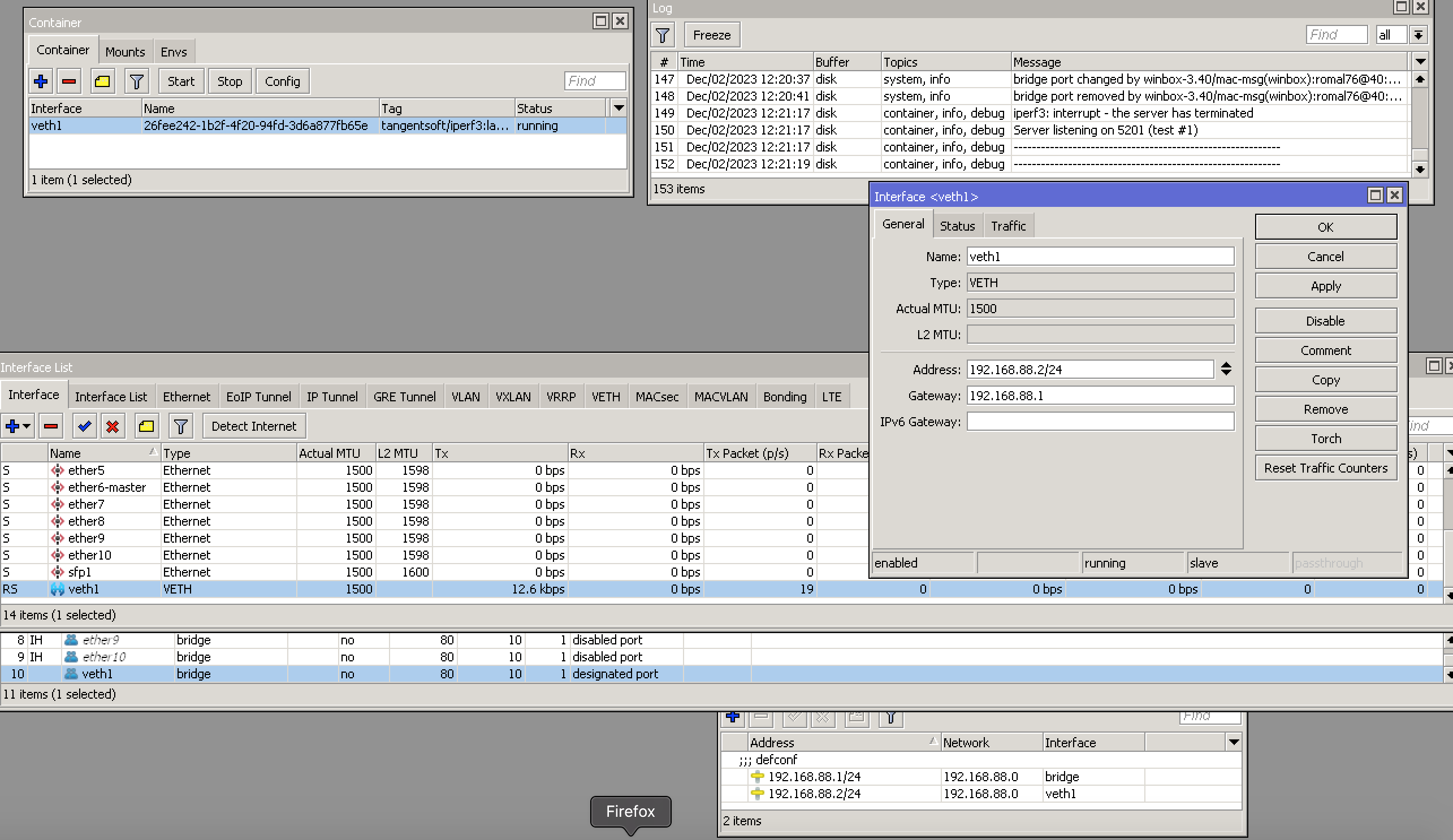Screen dimensions: 1453x840
Task: Add comment to container with yellow note icon
Action: tap(103, 81)
